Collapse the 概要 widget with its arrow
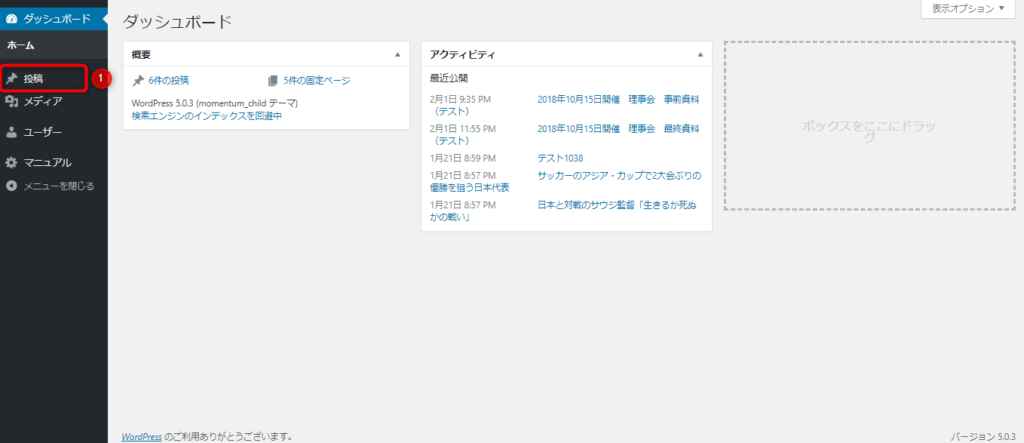This screenshot has width=1024, height=443. click(397, 54)
